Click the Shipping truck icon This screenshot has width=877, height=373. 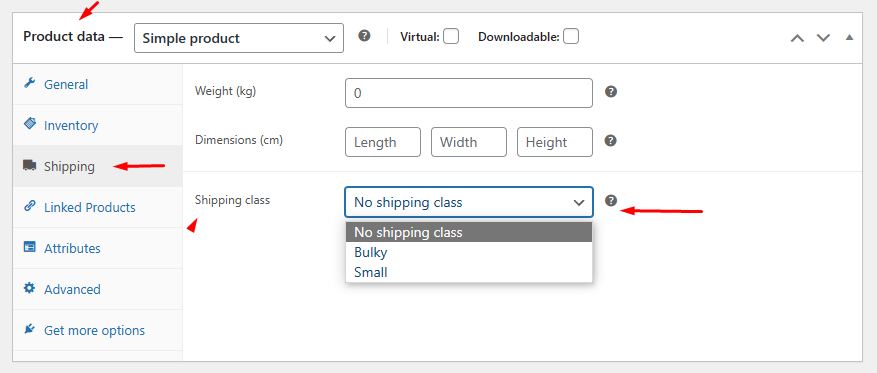point(29,166)
